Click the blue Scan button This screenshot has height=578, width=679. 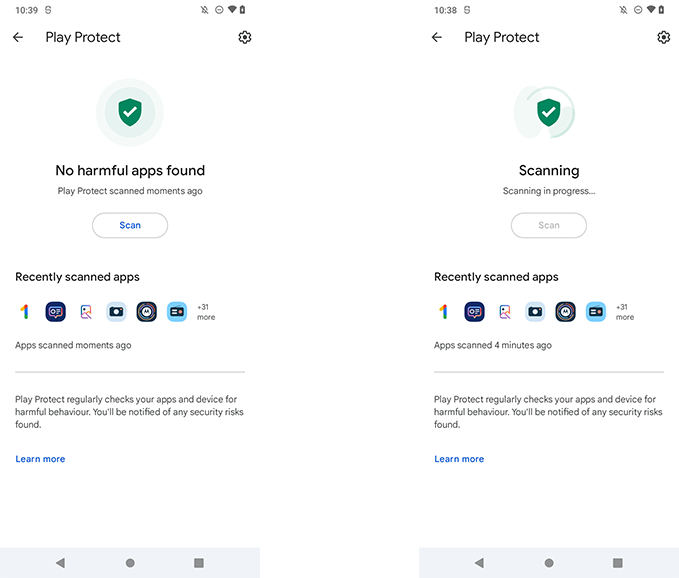click(x=130, y=225)
